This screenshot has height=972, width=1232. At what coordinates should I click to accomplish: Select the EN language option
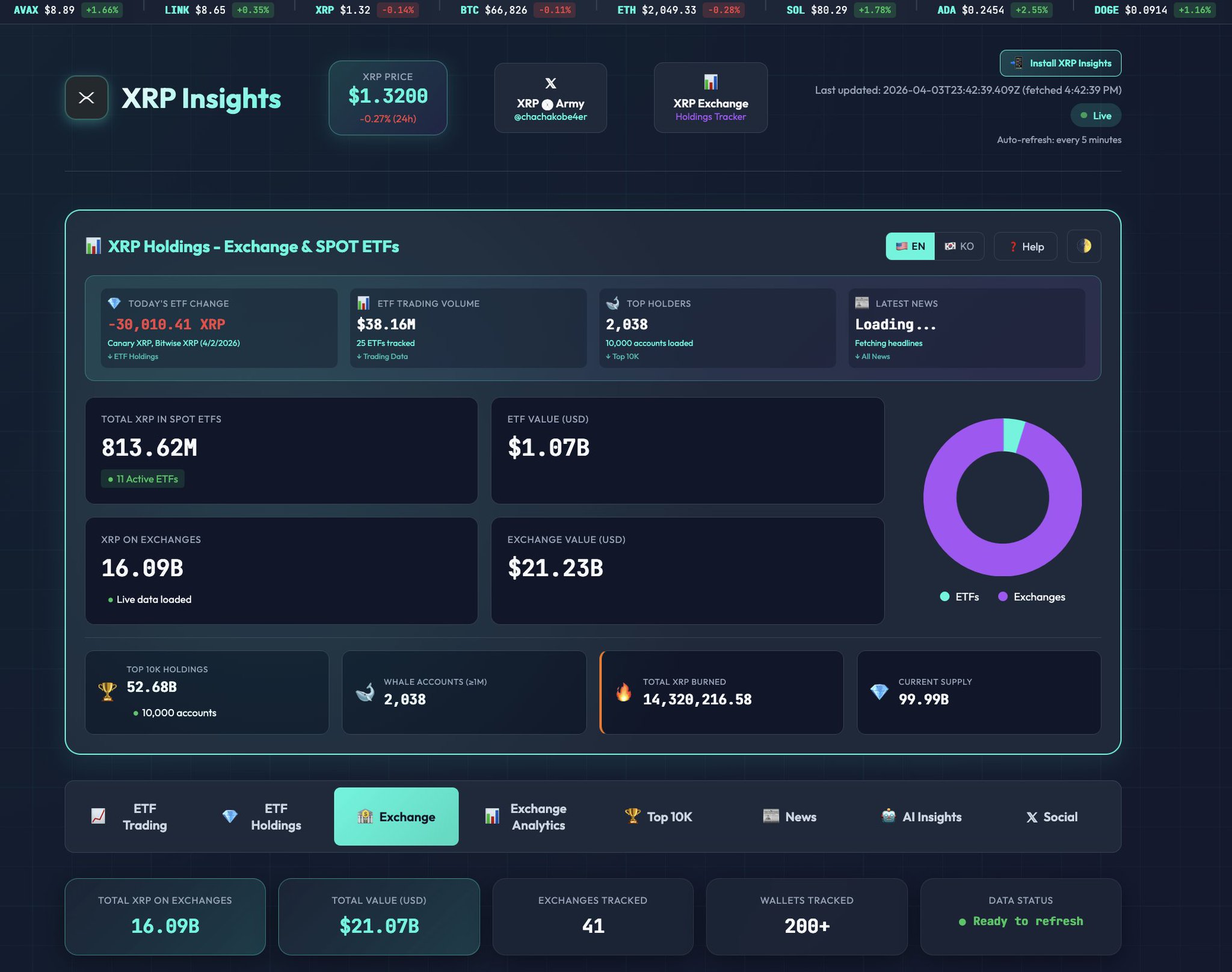[x=910, y=246]
